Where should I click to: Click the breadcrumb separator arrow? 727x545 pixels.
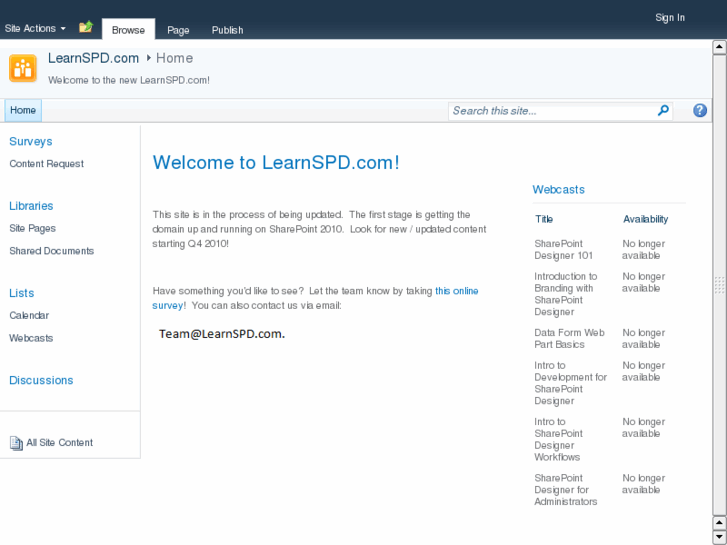pyautogui.click(x=149, y=58)
